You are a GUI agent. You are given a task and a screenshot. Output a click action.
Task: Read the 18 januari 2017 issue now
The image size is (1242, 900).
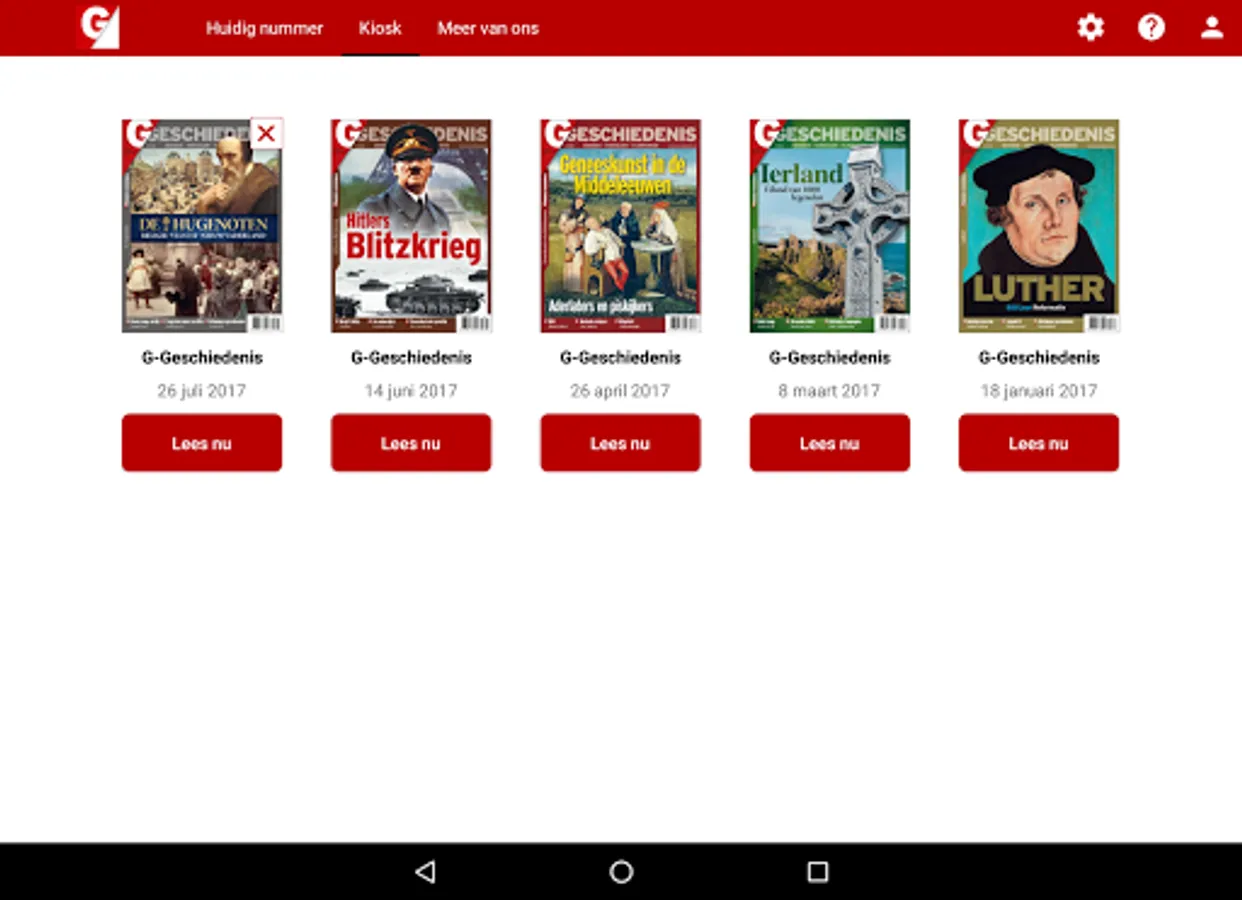pyautogui.click(x=1039, y=443)
